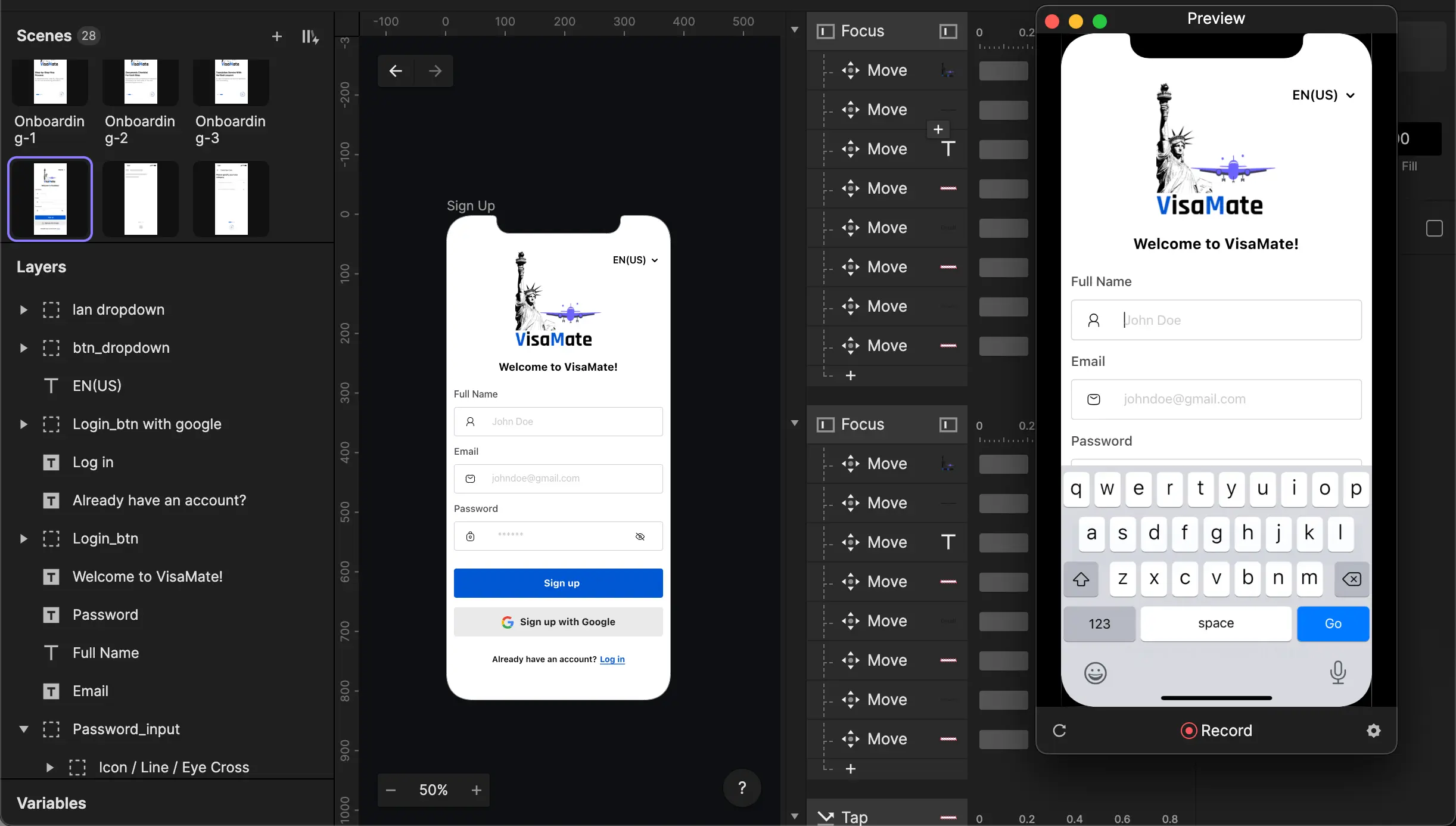Click the envelope icon in preview Email field
Viewport: 1456px width, 826px height.
[1094, 399]
